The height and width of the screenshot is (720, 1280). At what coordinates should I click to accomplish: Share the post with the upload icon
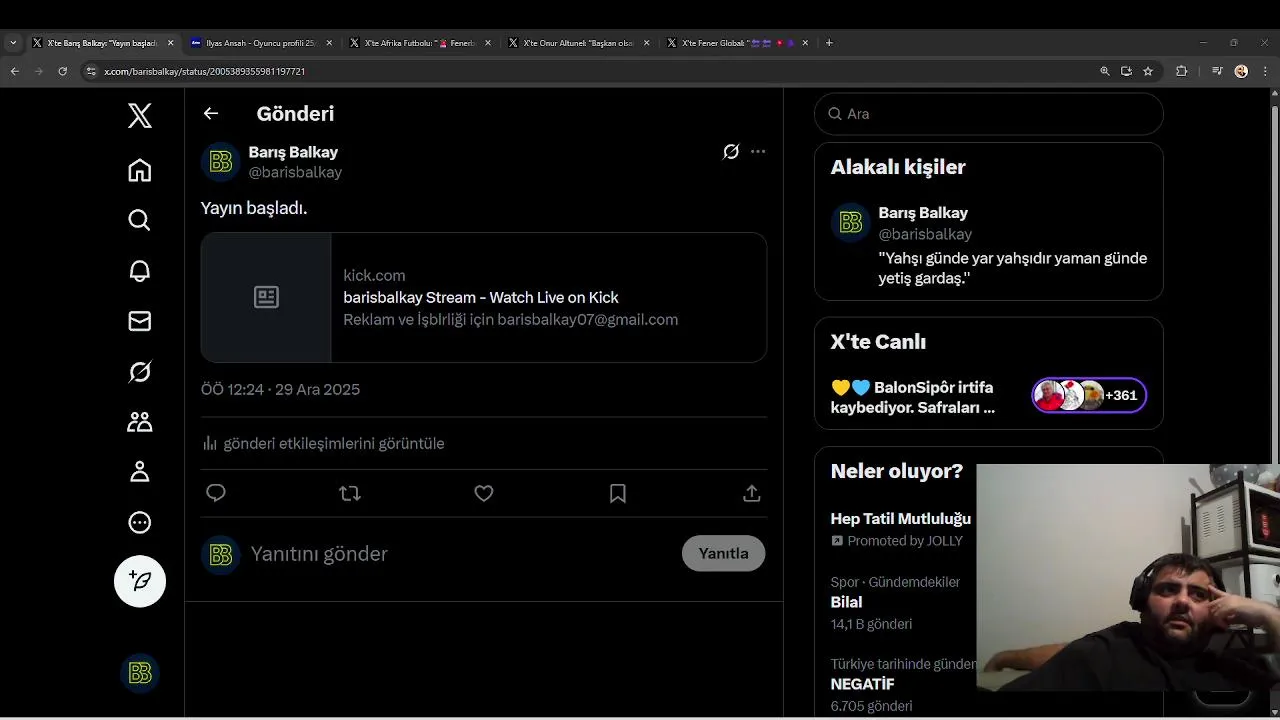752,493
